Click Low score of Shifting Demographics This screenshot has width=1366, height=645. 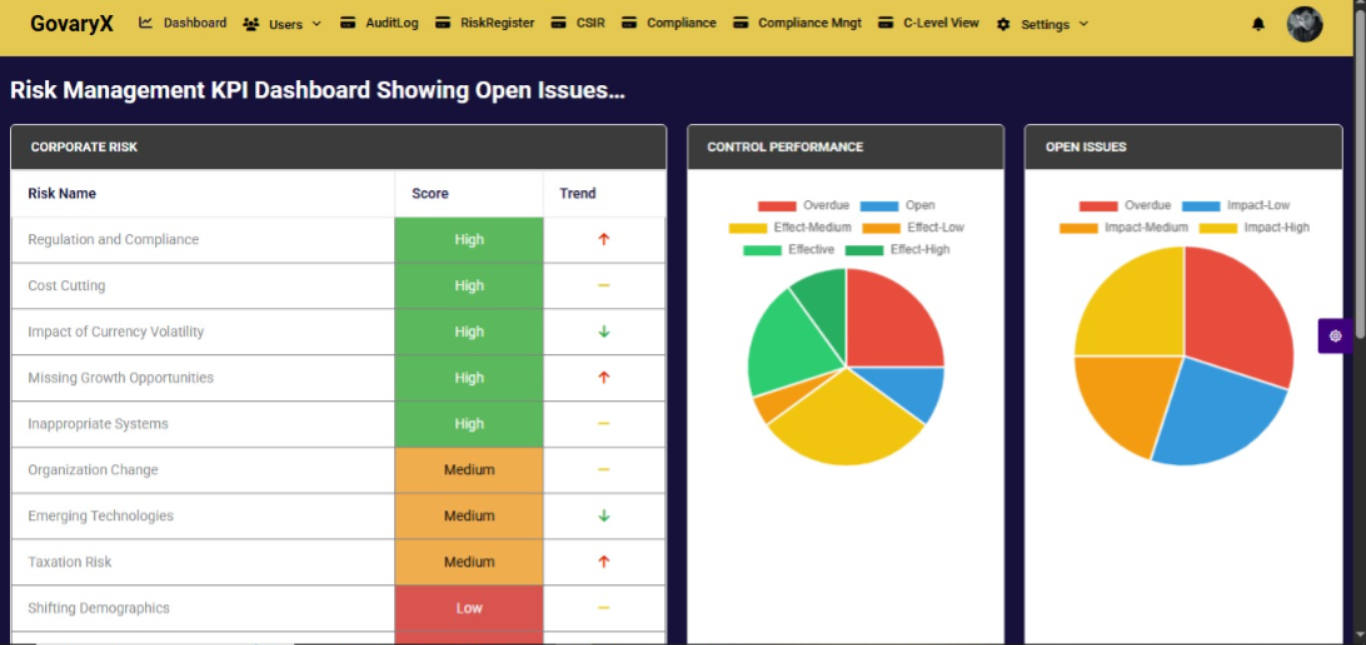click(x=469, y=608)
